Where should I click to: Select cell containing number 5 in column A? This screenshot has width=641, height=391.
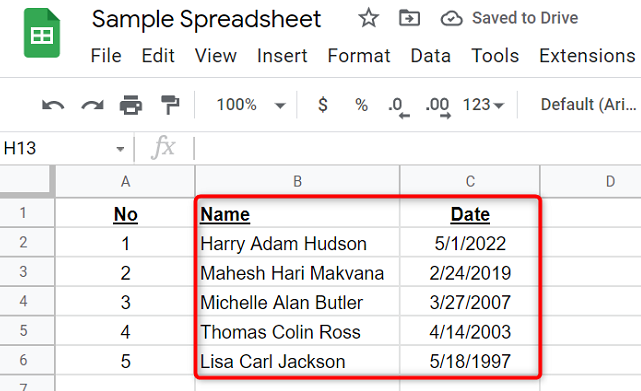pos(126,361)
